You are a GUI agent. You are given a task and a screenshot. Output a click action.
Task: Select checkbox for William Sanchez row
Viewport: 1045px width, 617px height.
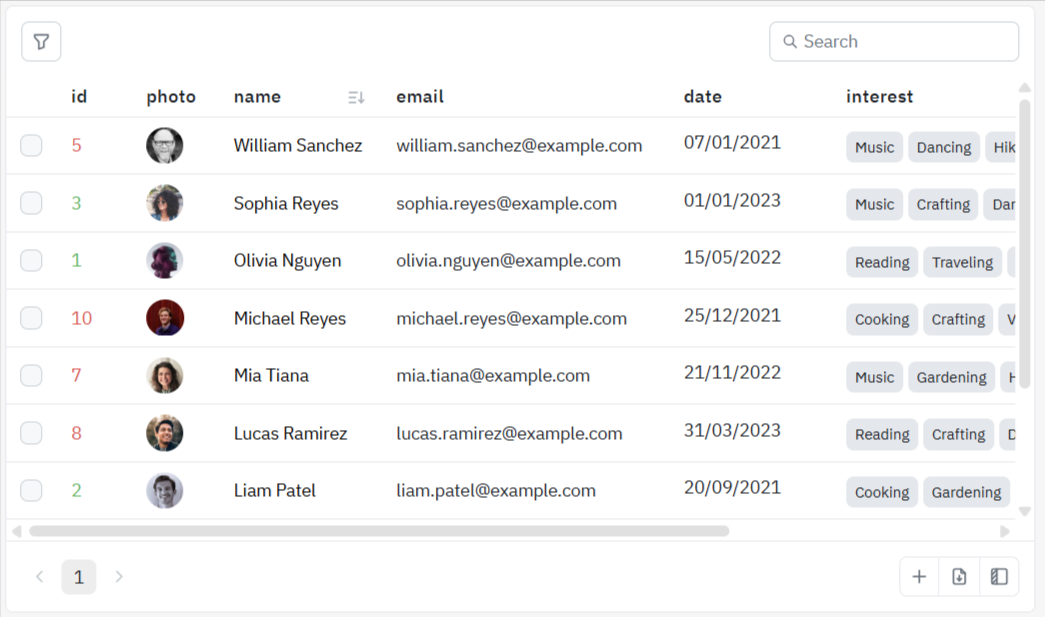tap(32, 146)
